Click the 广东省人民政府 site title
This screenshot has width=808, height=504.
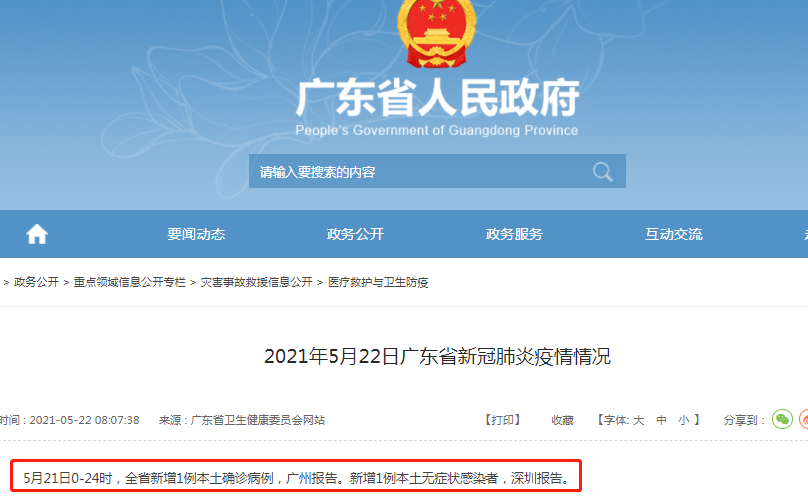[437, 97]
